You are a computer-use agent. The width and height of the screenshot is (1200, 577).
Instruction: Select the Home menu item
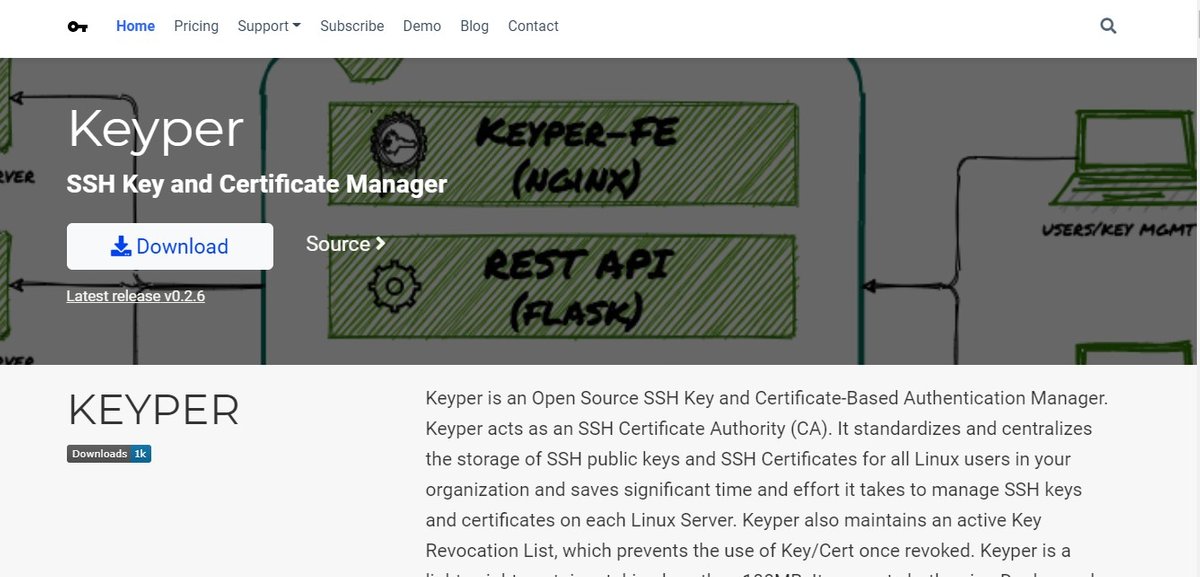click(x=135, y=26)
